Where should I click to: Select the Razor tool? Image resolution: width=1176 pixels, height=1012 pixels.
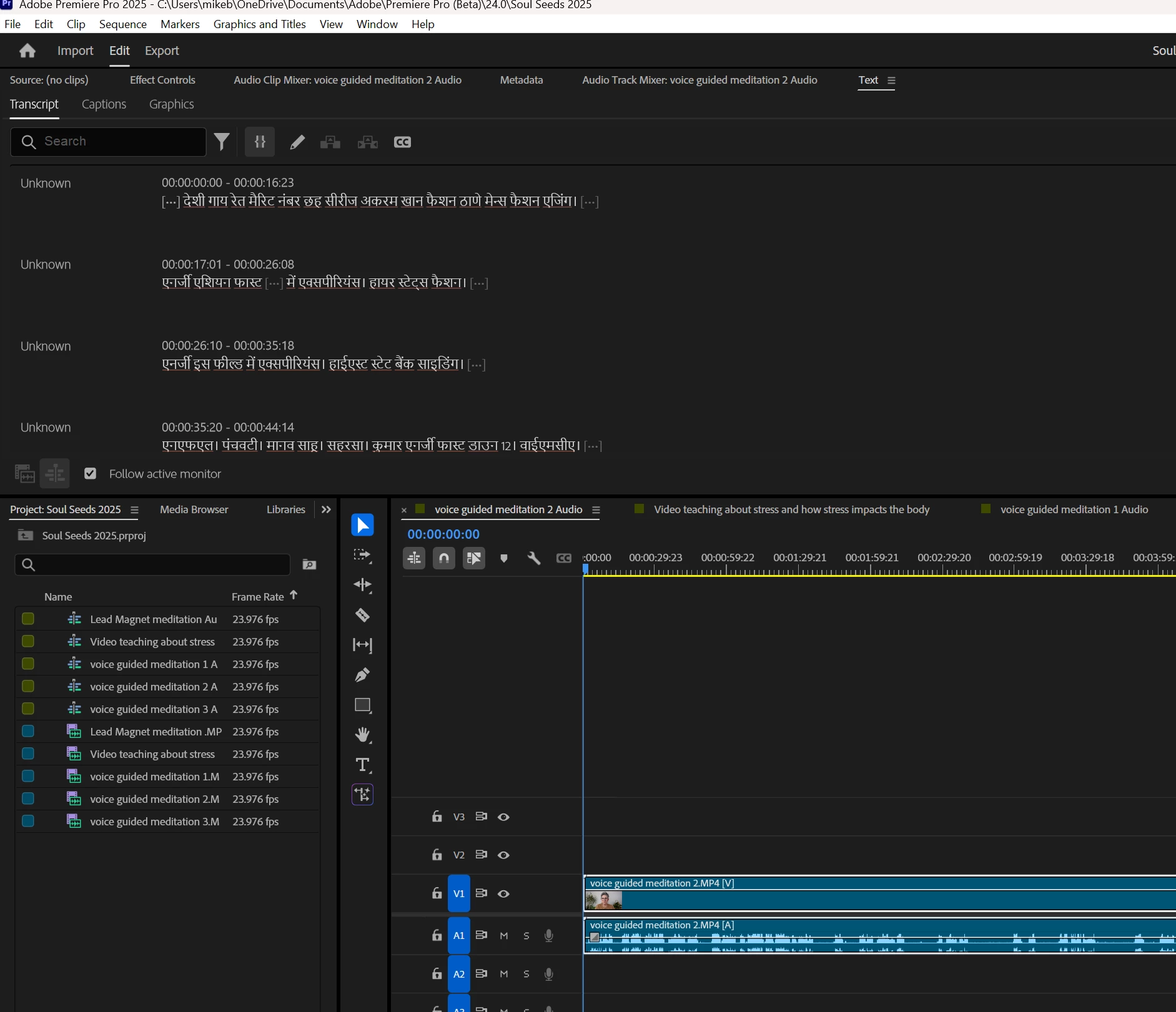(x=362, y=615)
